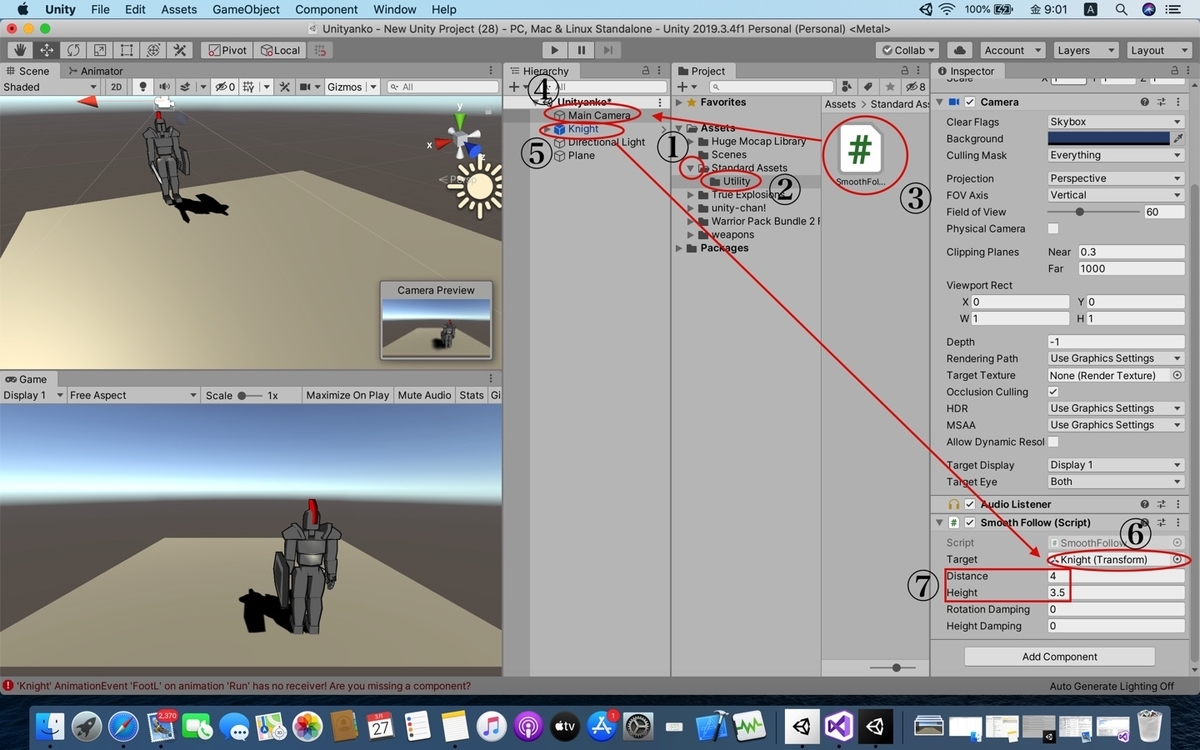
Task: Click the Play button
Action: click(x=554, y=49)
